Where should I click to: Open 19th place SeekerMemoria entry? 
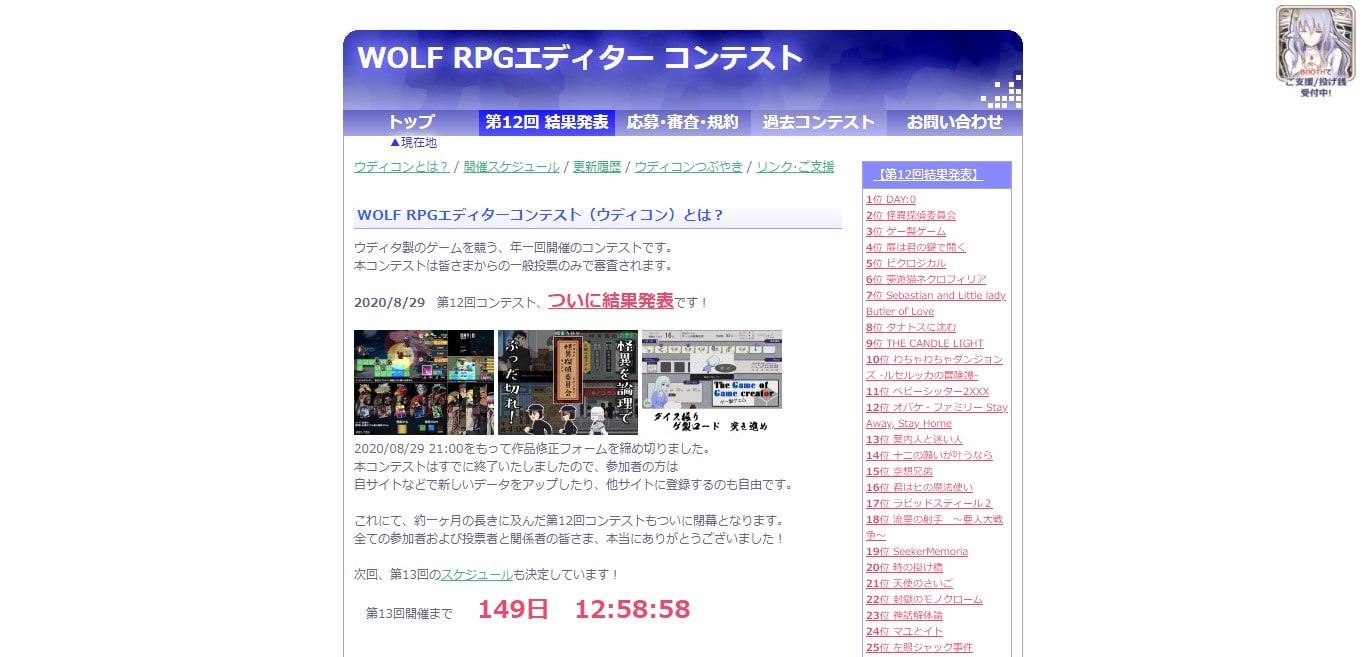click(916, 552)
